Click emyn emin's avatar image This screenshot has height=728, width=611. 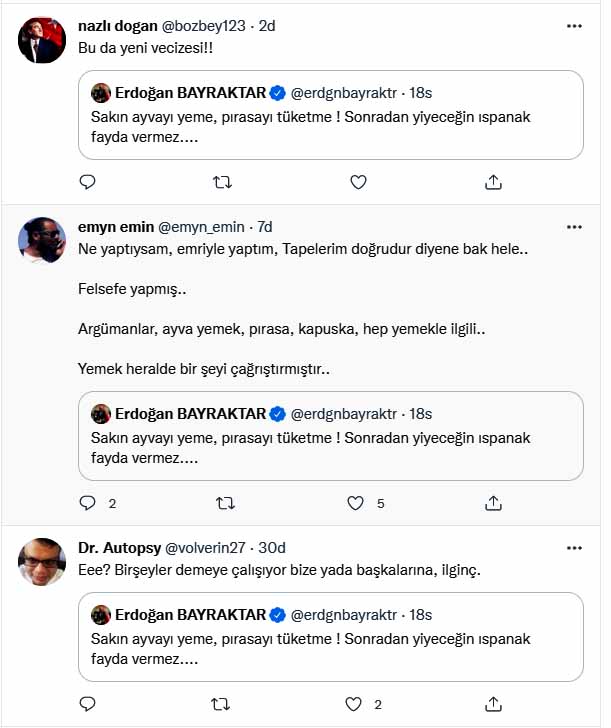pos(42,240)
